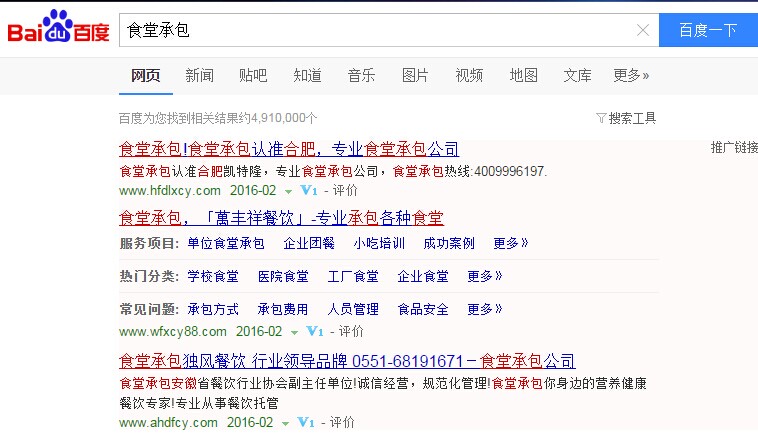Click 更多» in the 热门分类 row

coord(485,276)
